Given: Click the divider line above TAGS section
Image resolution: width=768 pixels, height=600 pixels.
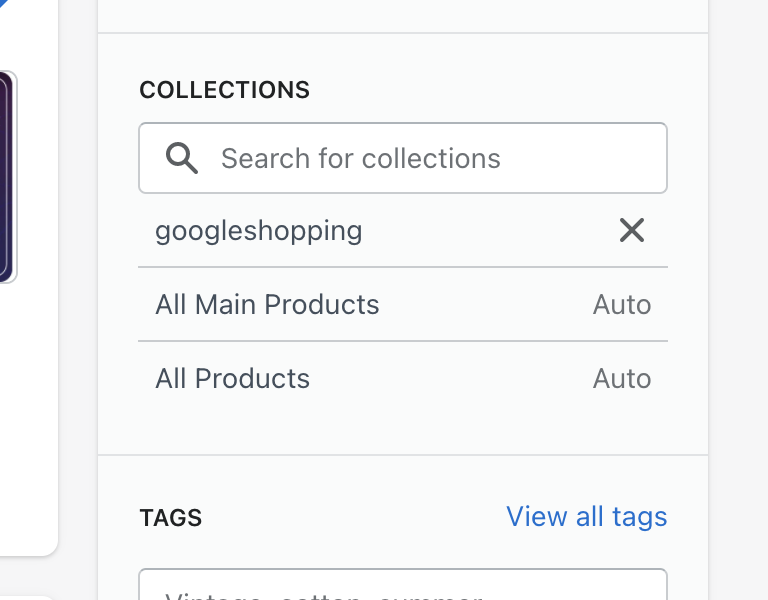Looking at the screenshot, I should tap(402, 455).
